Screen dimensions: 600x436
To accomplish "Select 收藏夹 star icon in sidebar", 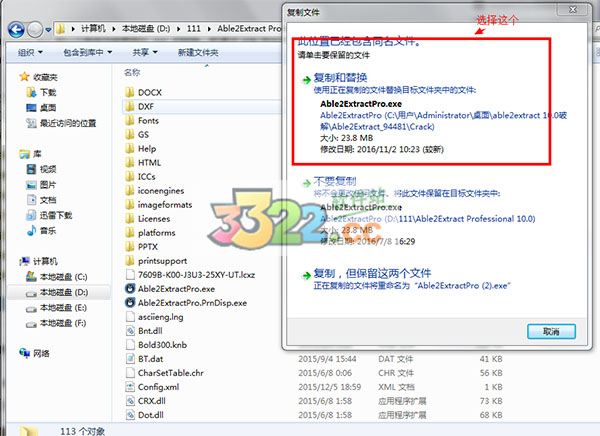I will click(x=24, y=77).
